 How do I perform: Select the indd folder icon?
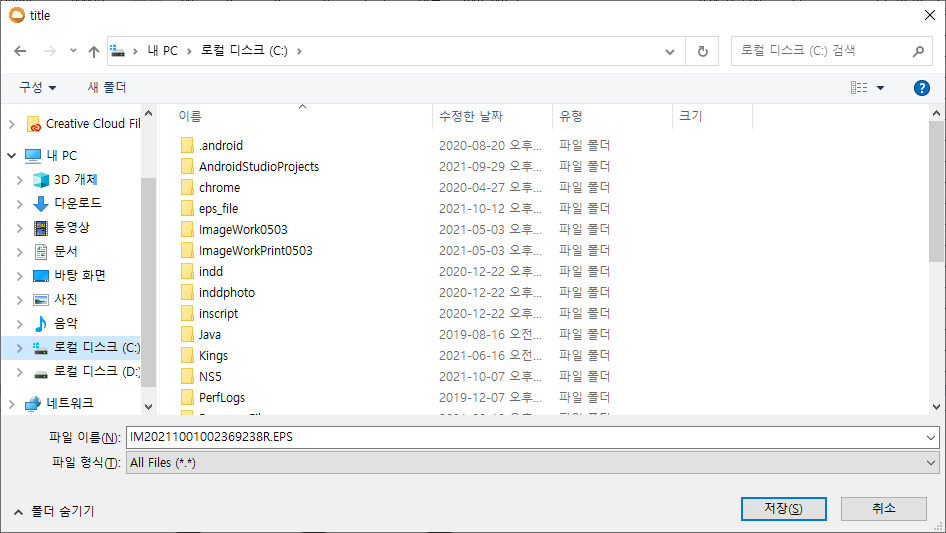tap(188, 272)
